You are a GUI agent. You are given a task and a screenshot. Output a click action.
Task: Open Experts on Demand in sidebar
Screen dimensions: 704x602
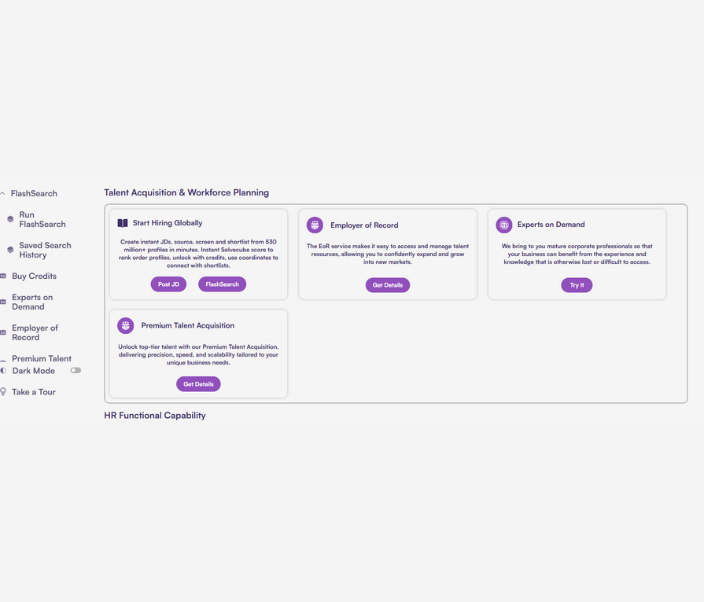click(x=32, y=302)
